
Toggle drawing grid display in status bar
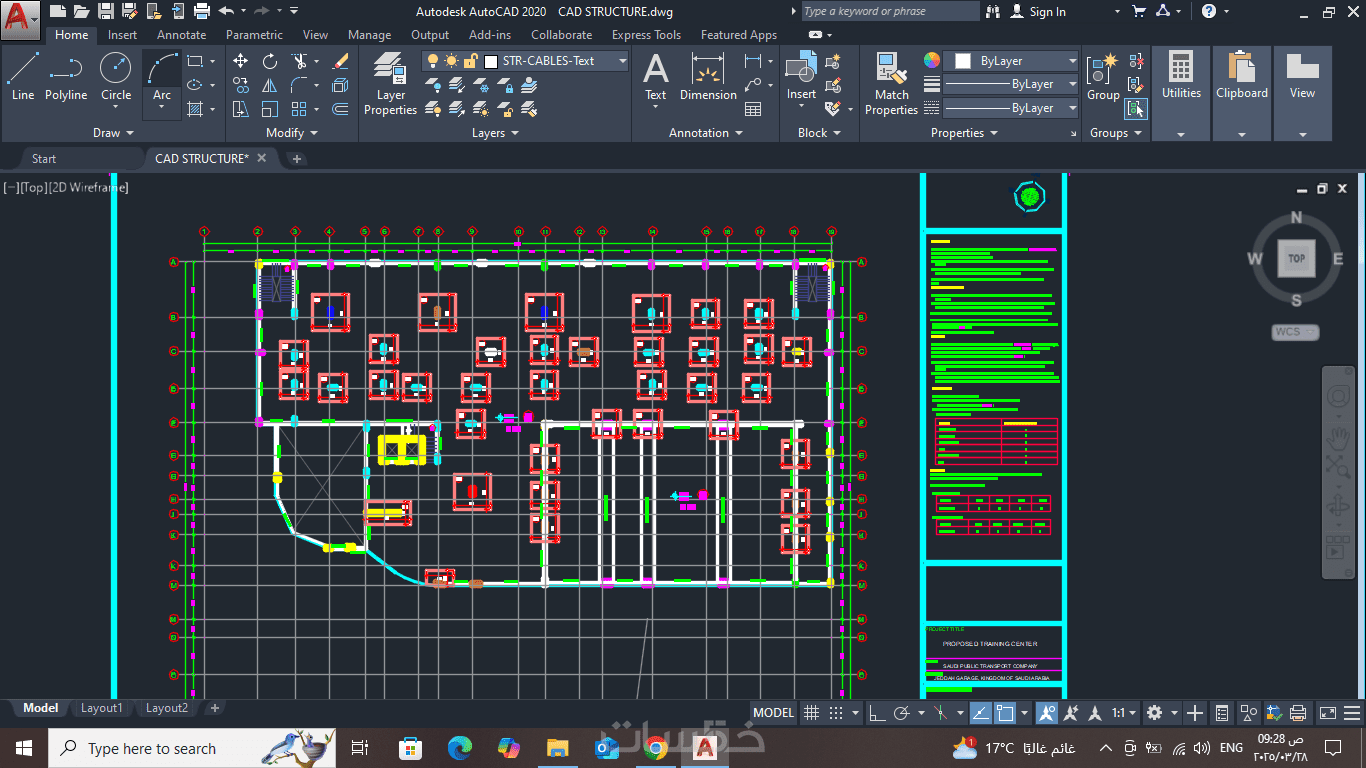point(812,713)
